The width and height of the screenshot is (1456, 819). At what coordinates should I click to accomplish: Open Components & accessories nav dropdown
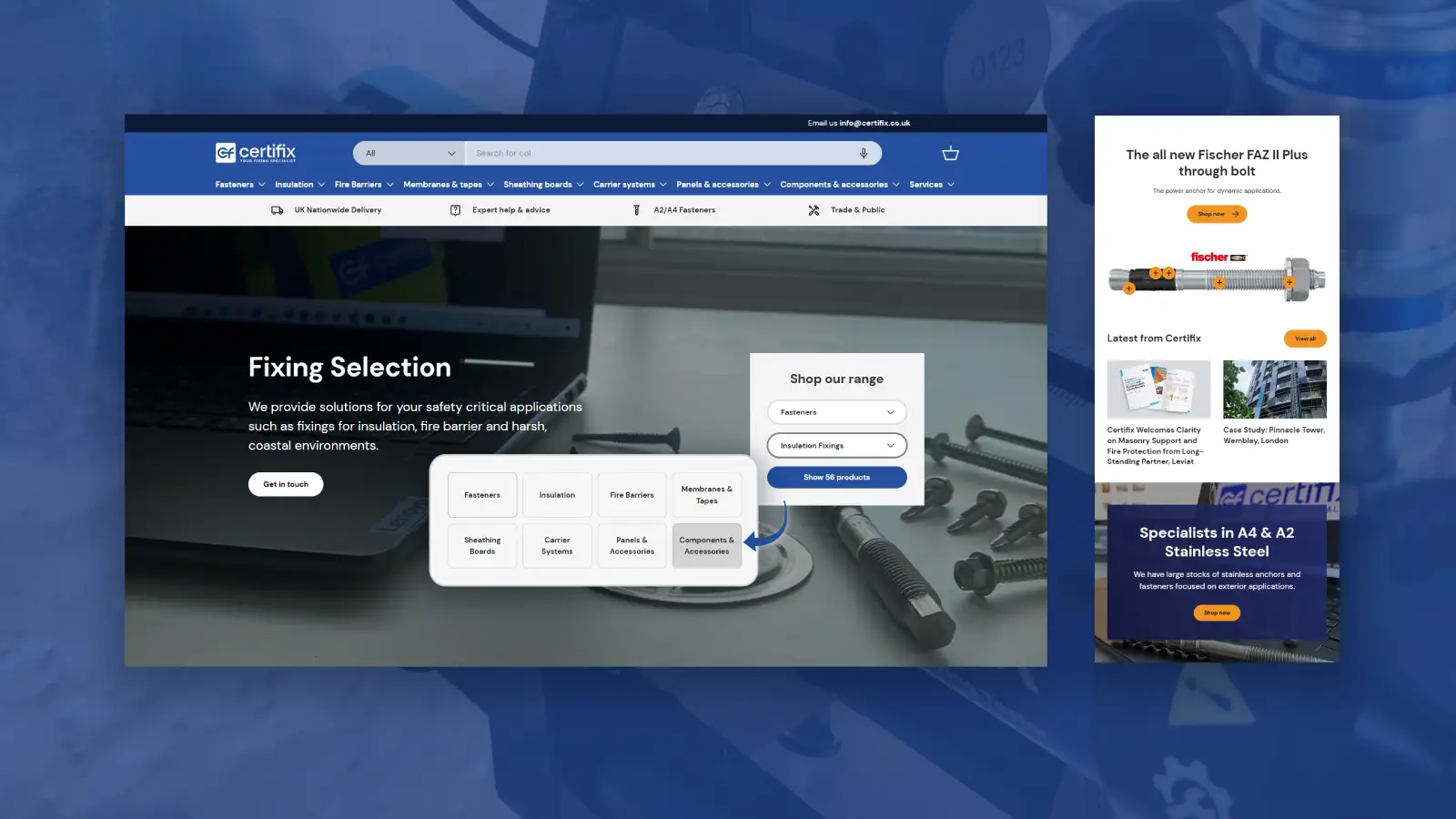click(x=840, y=185)
